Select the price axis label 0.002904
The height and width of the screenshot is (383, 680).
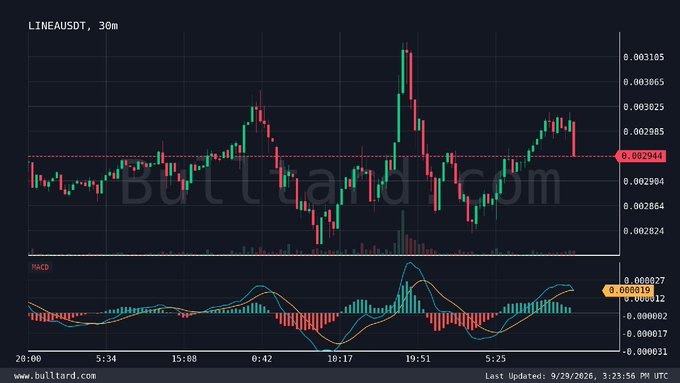pyautogui.click(x=644, y=181)
